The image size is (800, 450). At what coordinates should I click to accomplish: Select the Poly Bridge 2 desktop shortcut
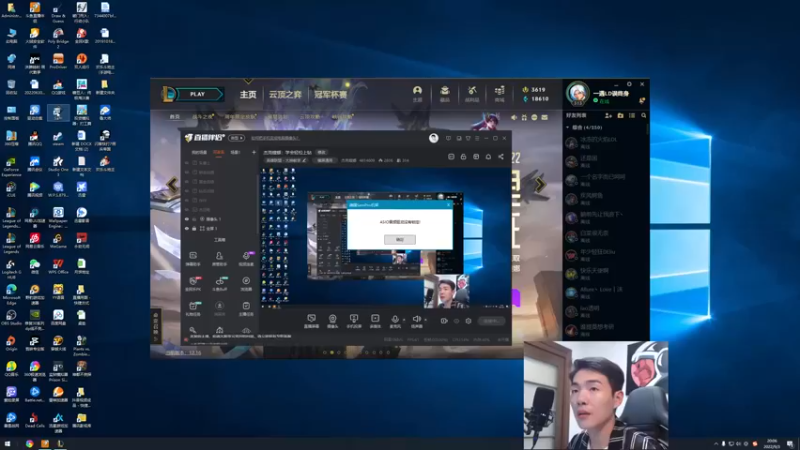(58, 37)
